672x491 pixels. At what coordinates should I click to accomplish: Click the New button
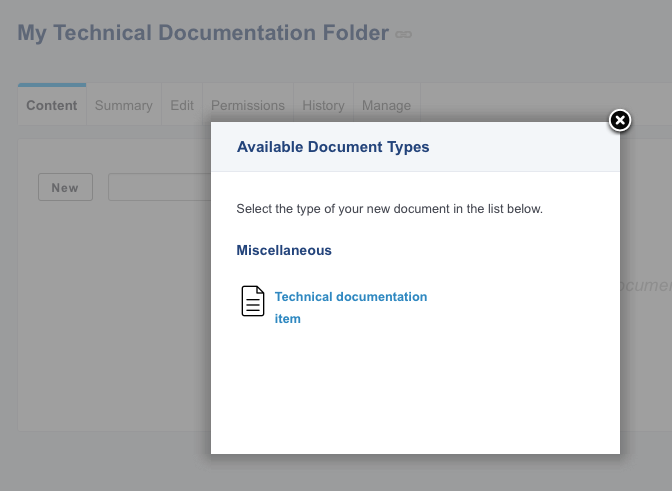(65, 187)
